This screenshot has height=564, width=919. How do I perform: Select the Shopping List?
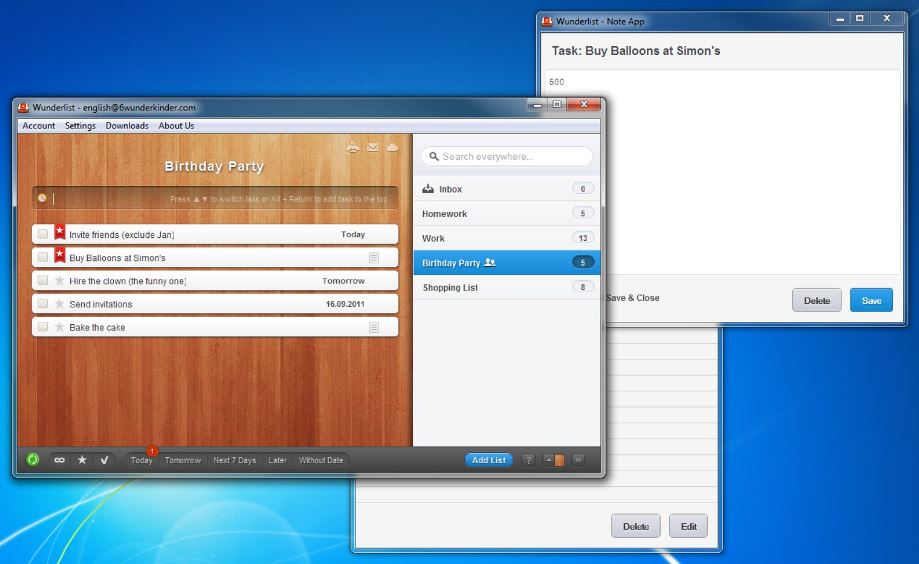(507, 287)
